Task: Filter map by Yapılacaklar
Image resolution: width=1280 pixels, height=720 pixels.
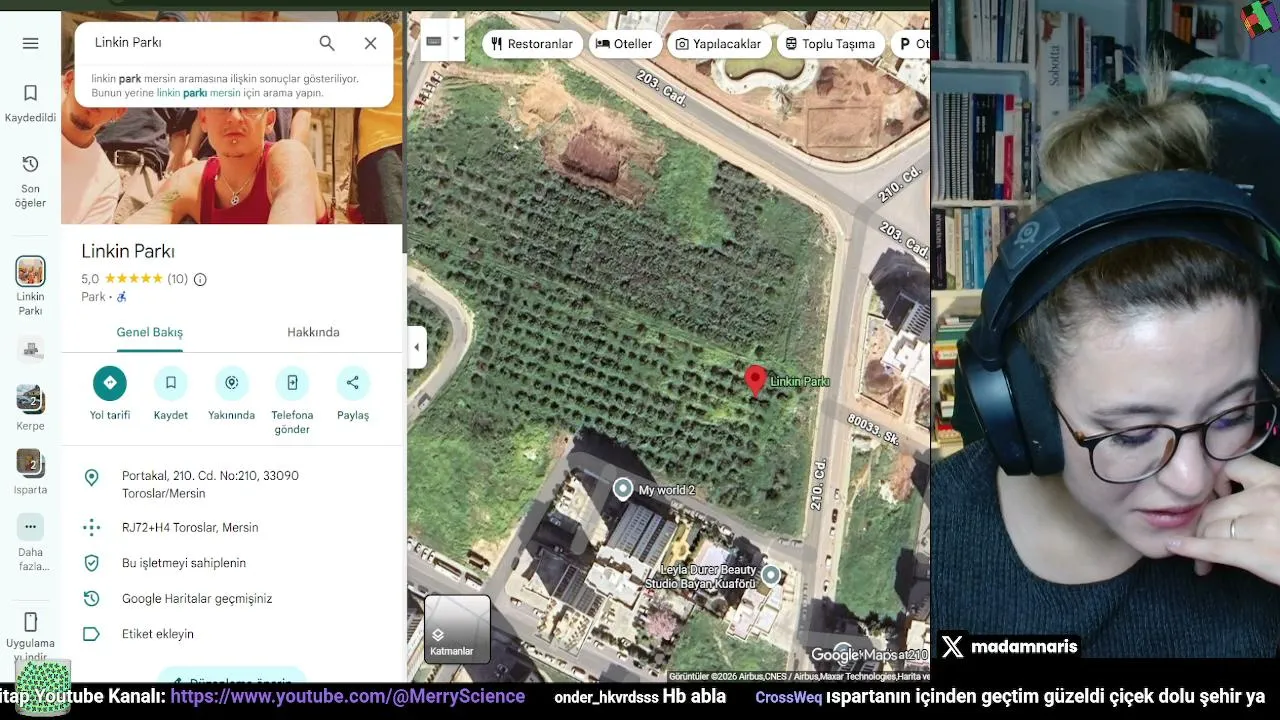Action: [x=718, y=44]
